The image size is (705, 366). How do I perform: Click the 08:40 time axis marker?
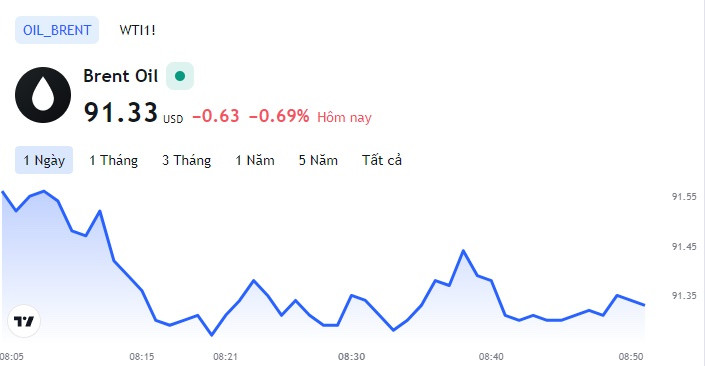491,357
